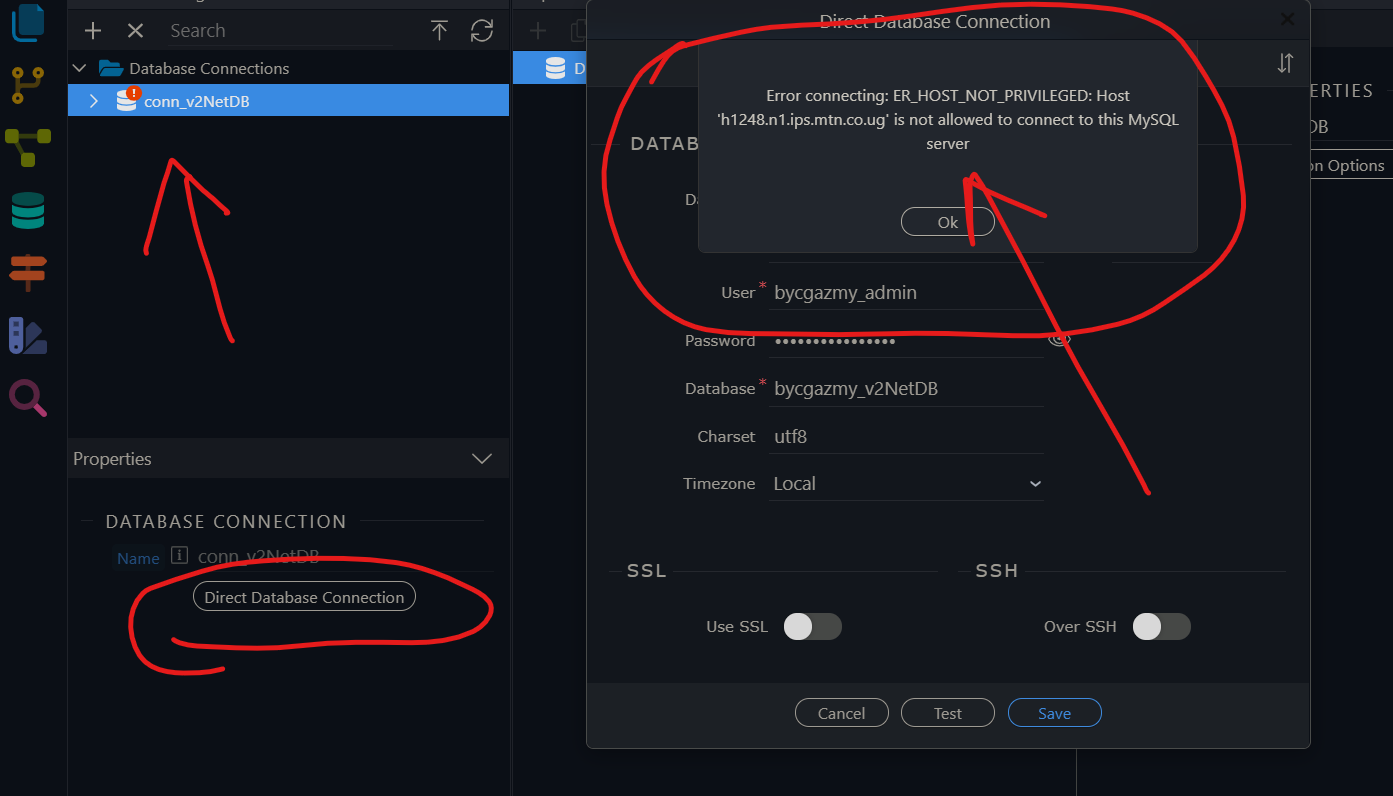Collapse the Properties panel chevron
The width and height of the screenshot is (1393, 796).
click(481, 459)
